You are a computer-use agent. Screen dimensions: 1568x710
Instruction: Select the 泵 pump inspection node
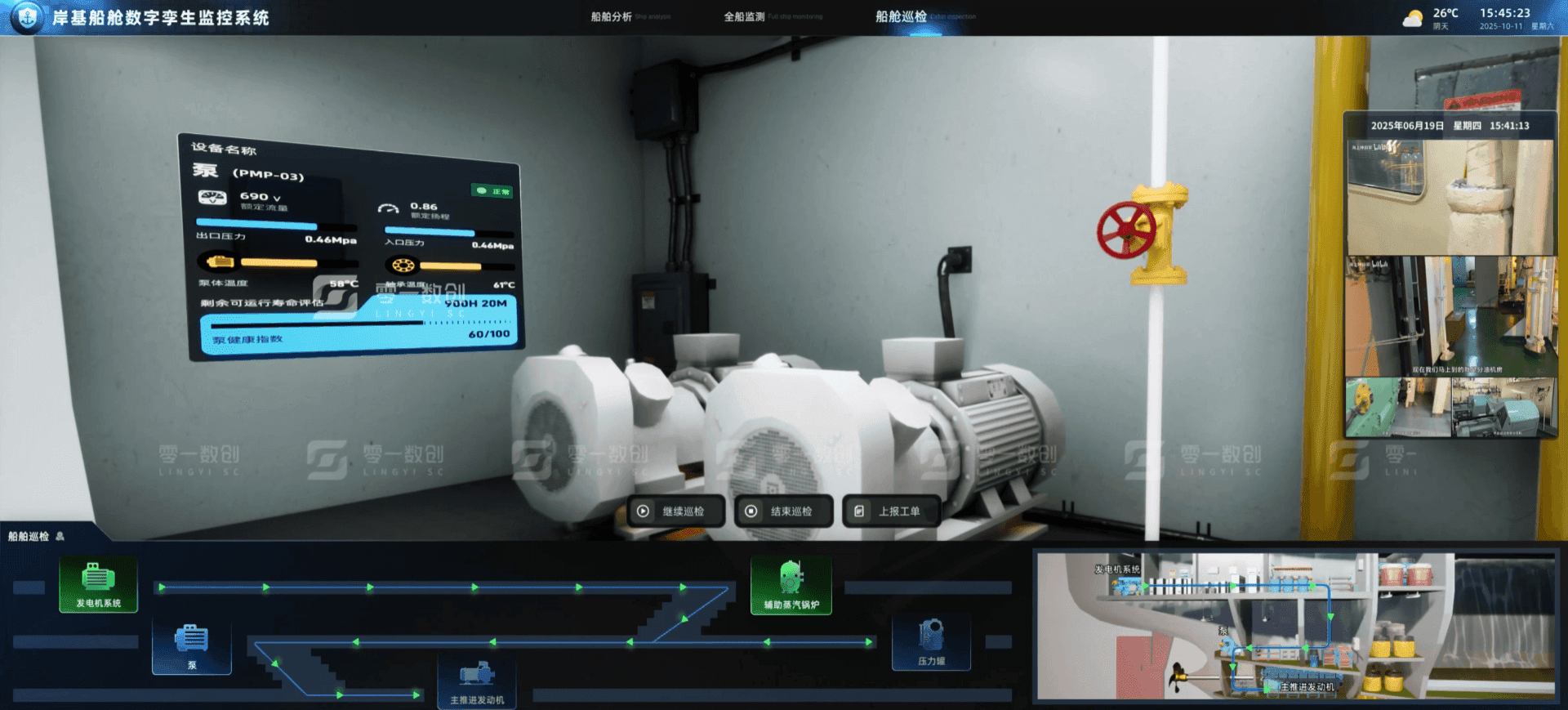[x=192, y=645]
